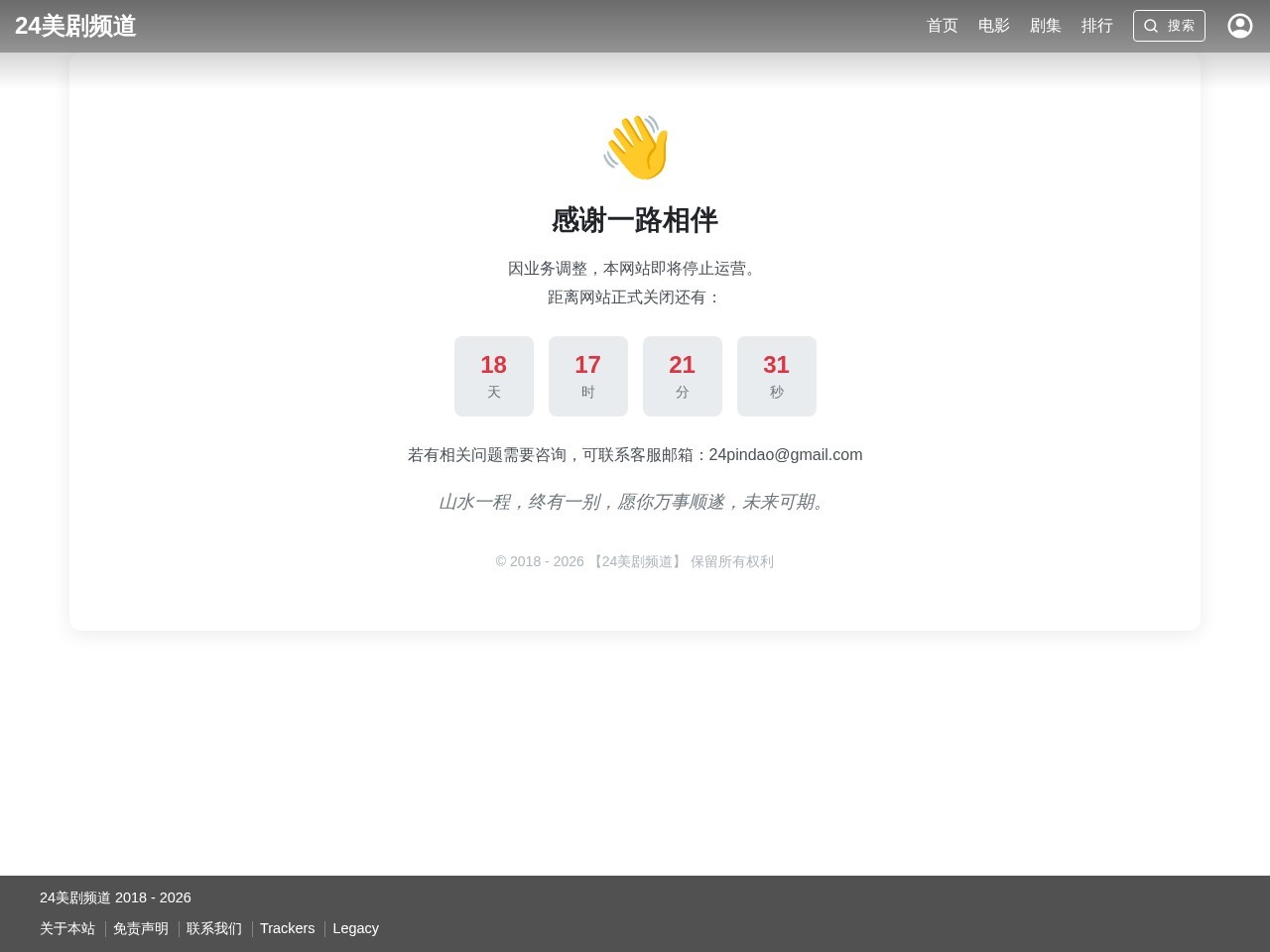Open the 关于本站 footer link
1270x952 pixels.
[x=66, y=928]
